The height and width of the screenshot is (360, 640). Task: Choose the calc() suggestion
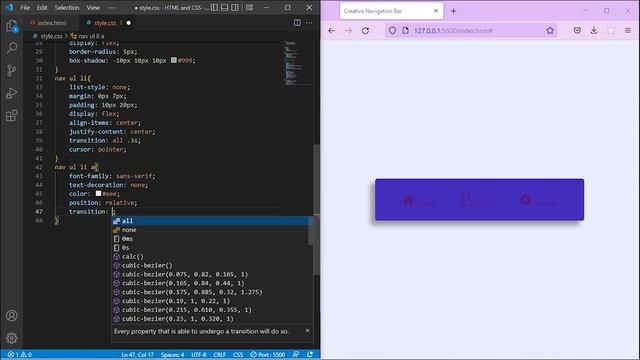click(x=210, y=256)
